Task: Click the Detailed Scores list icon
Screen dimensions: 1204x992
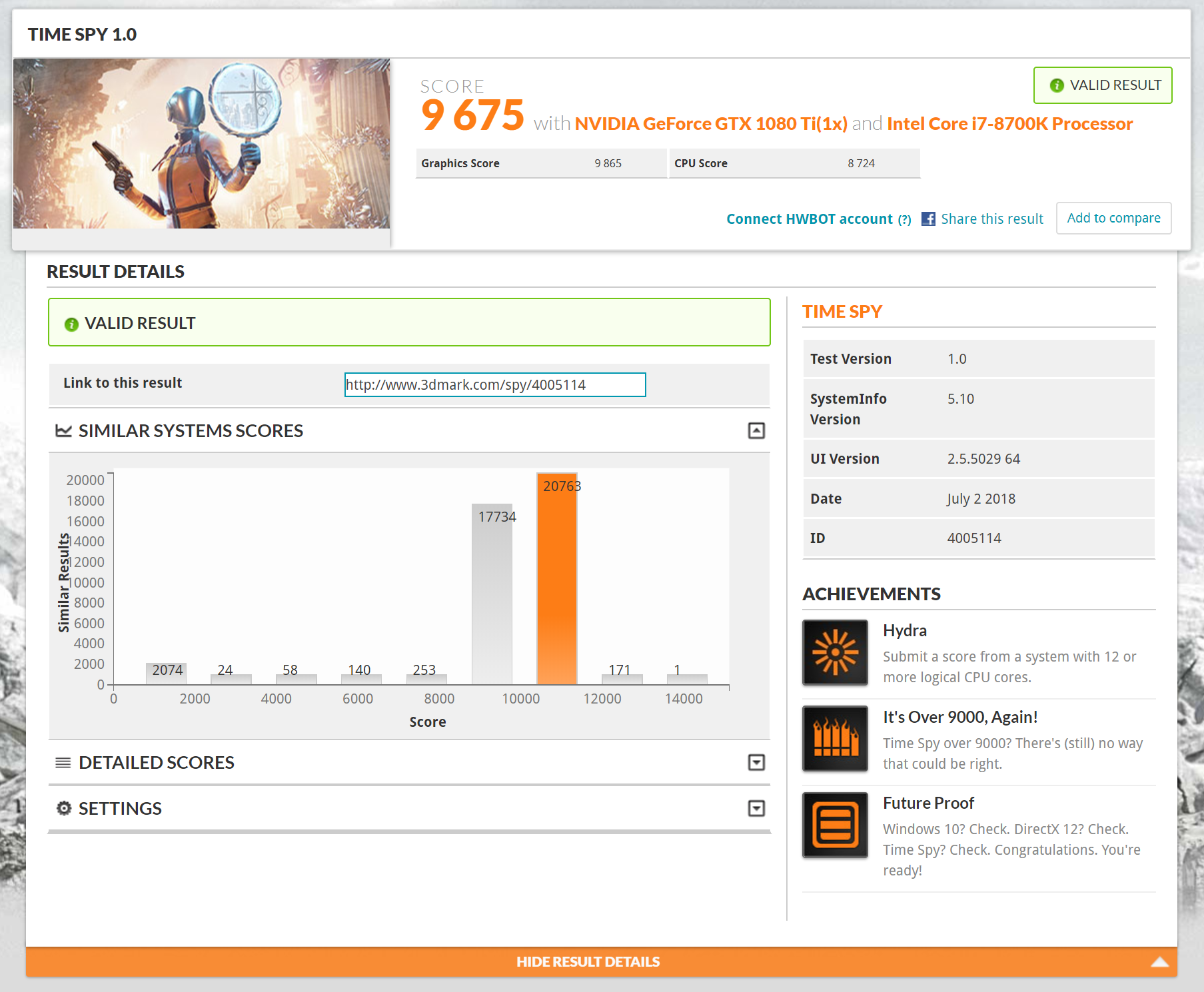Action: click(x=63, y=762)
